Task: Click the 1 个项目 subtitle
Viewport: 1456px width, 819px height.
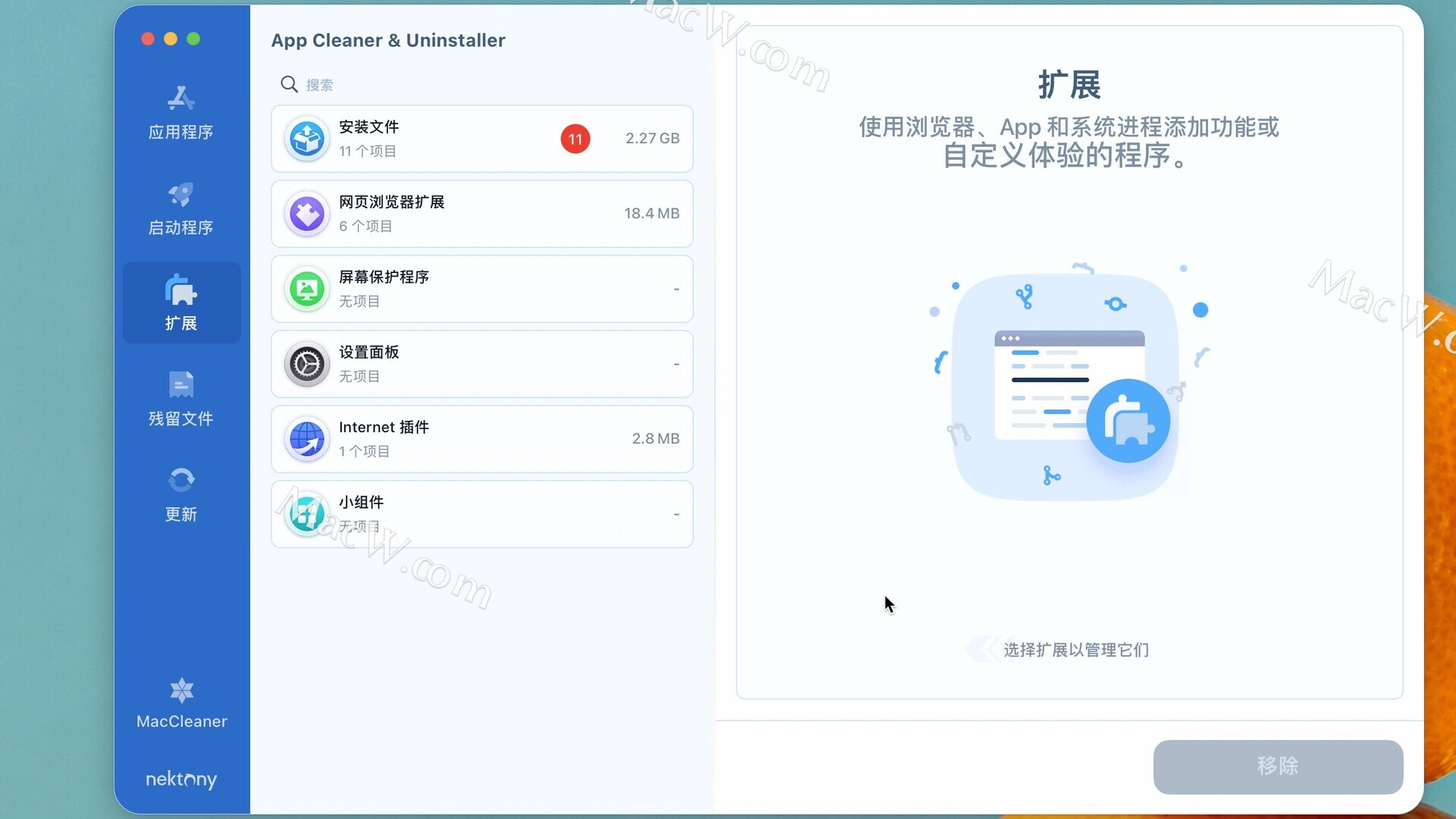Action: (x=364, y=451)
